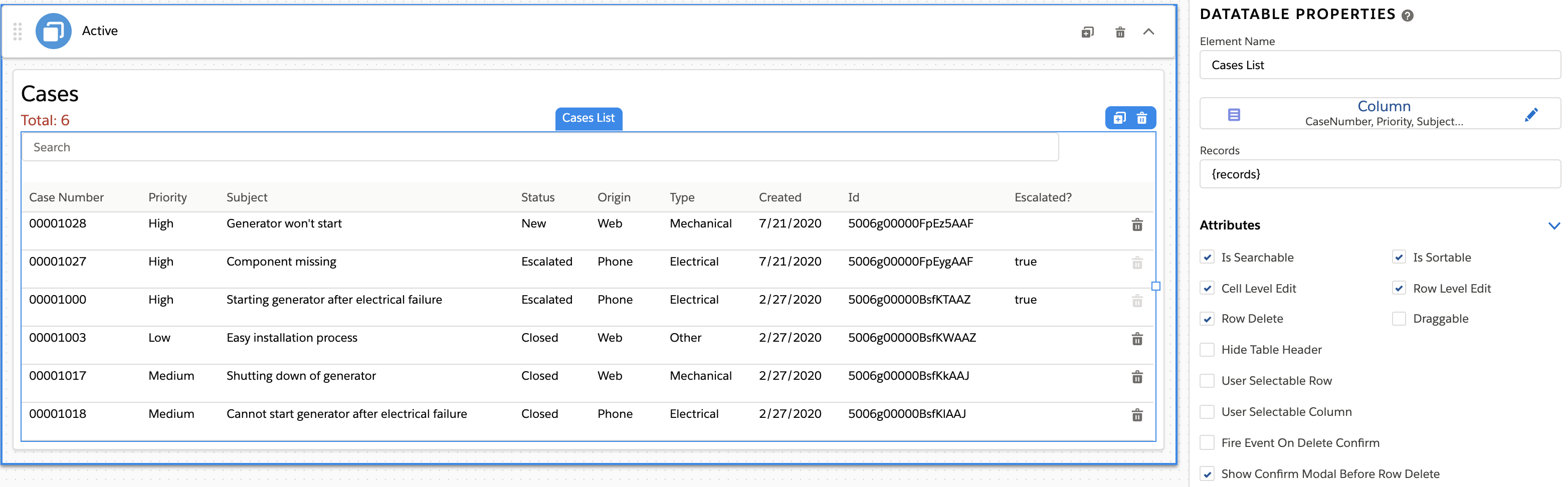This screenshot has height=487, width=1568.
Task: Click the Active block title
Action: click(x=100, y=31)
